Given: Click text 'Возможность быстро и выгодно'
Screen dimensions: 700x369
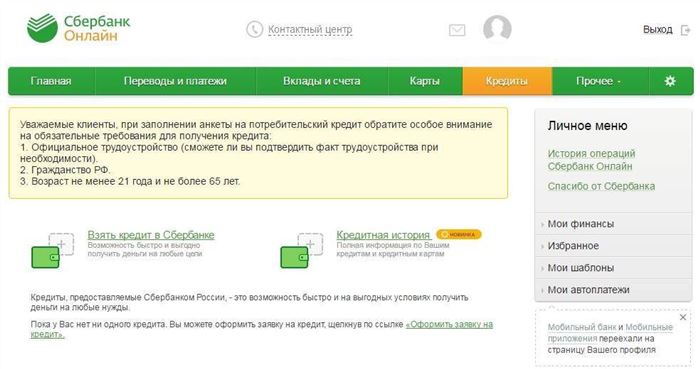Looking at the screenshot, I should 144,245.
